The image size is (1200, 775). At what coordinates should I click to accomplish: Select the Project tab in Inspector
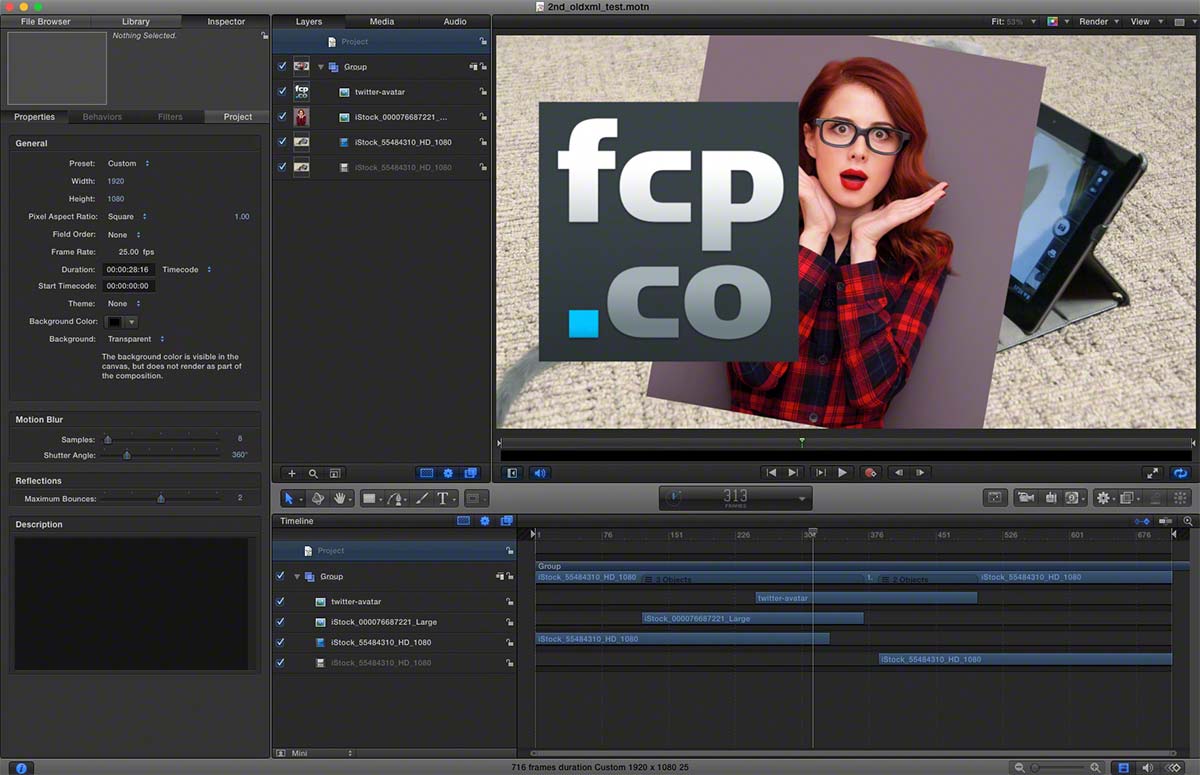pyautogui.click(x=237, y=117)
